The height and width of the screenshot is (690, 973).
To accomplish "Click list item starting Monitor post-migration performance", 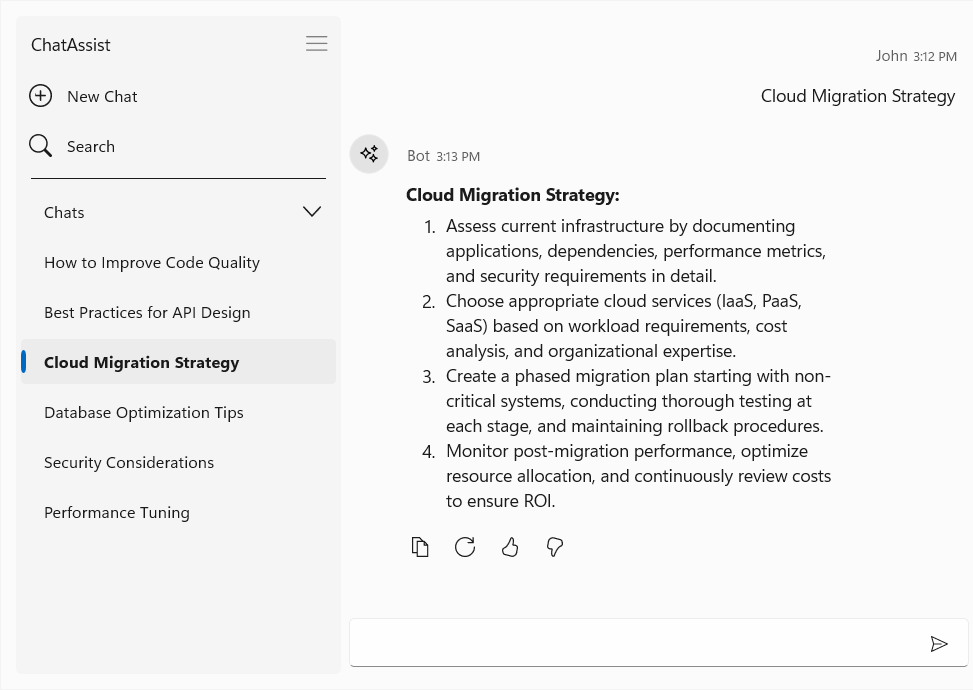I will click(638, 476).
